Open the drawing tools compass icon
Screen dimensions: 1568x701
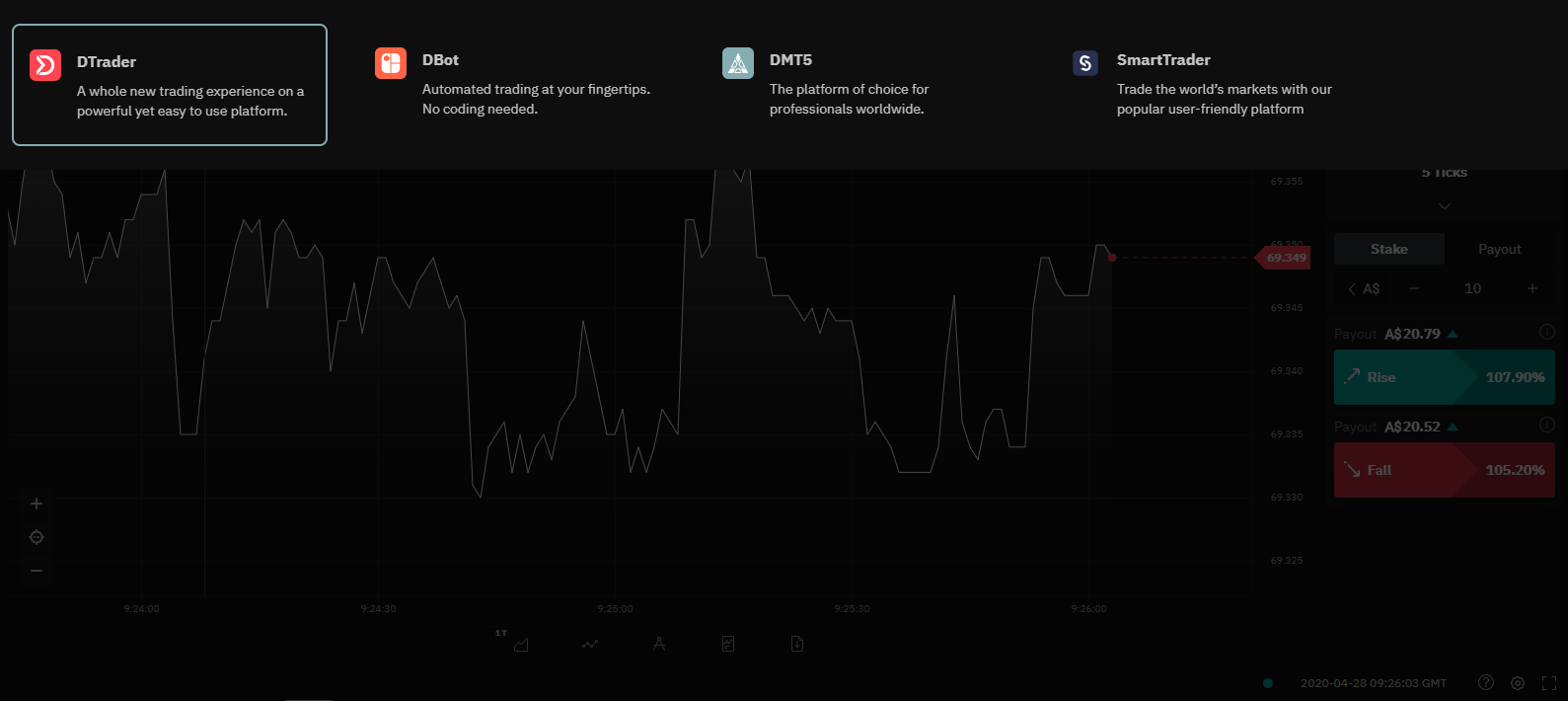coord(659,645)
